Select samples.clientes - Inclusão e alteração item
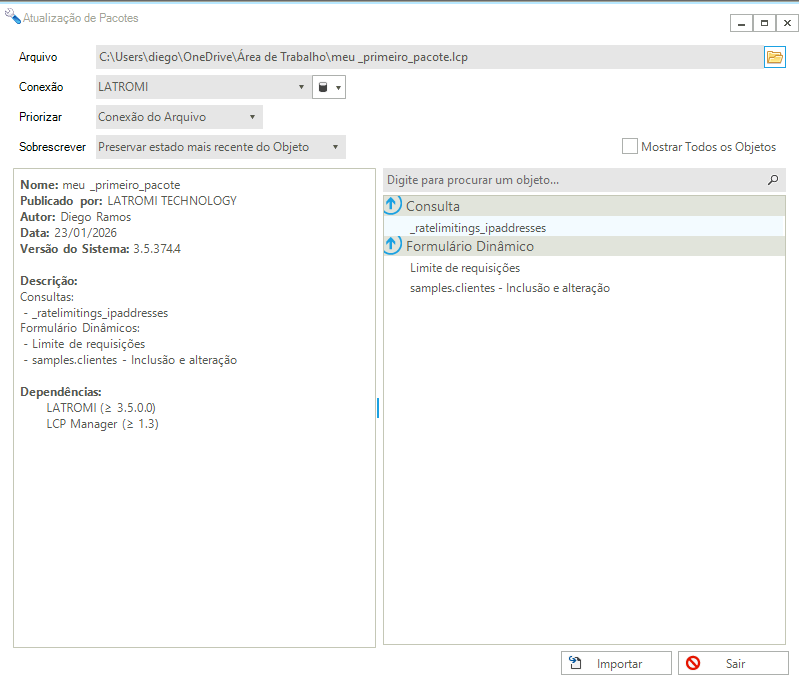The height and width of the screenshot is (688, 799). [510, 288]
